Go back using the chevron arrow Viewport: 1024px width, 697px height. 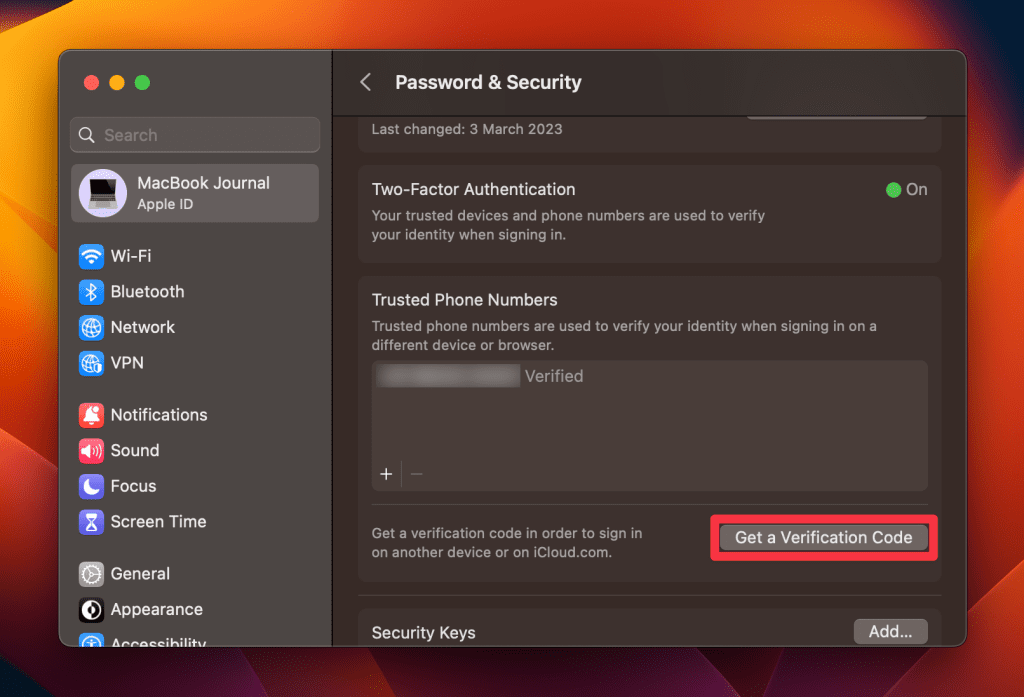pos(366,82)
